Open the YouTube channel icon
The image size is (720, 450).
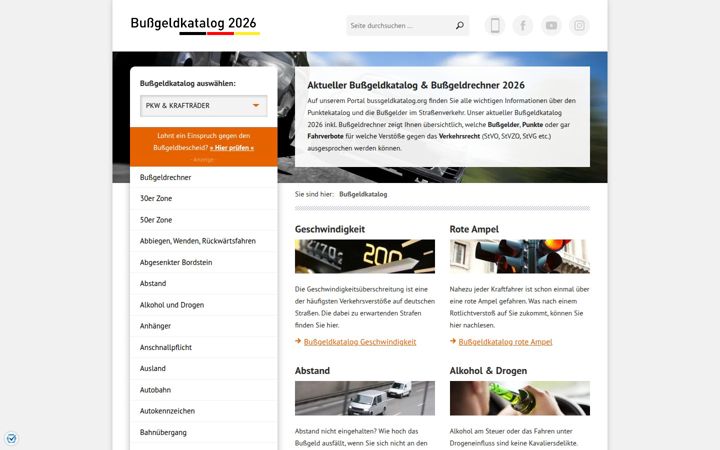pyautogui.click(x=551, y=26)
